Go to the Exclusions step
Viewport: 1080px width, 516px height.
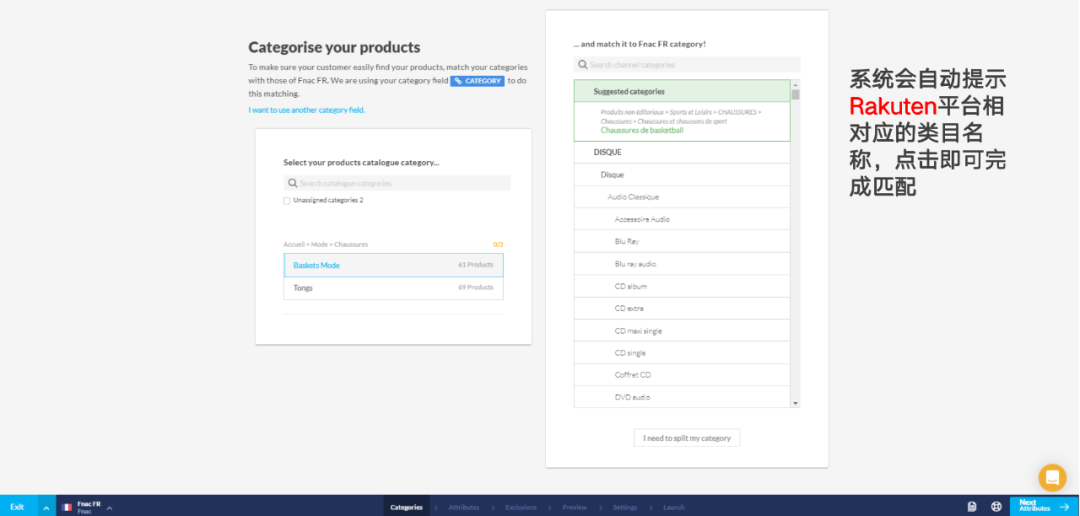coord(521,507)
